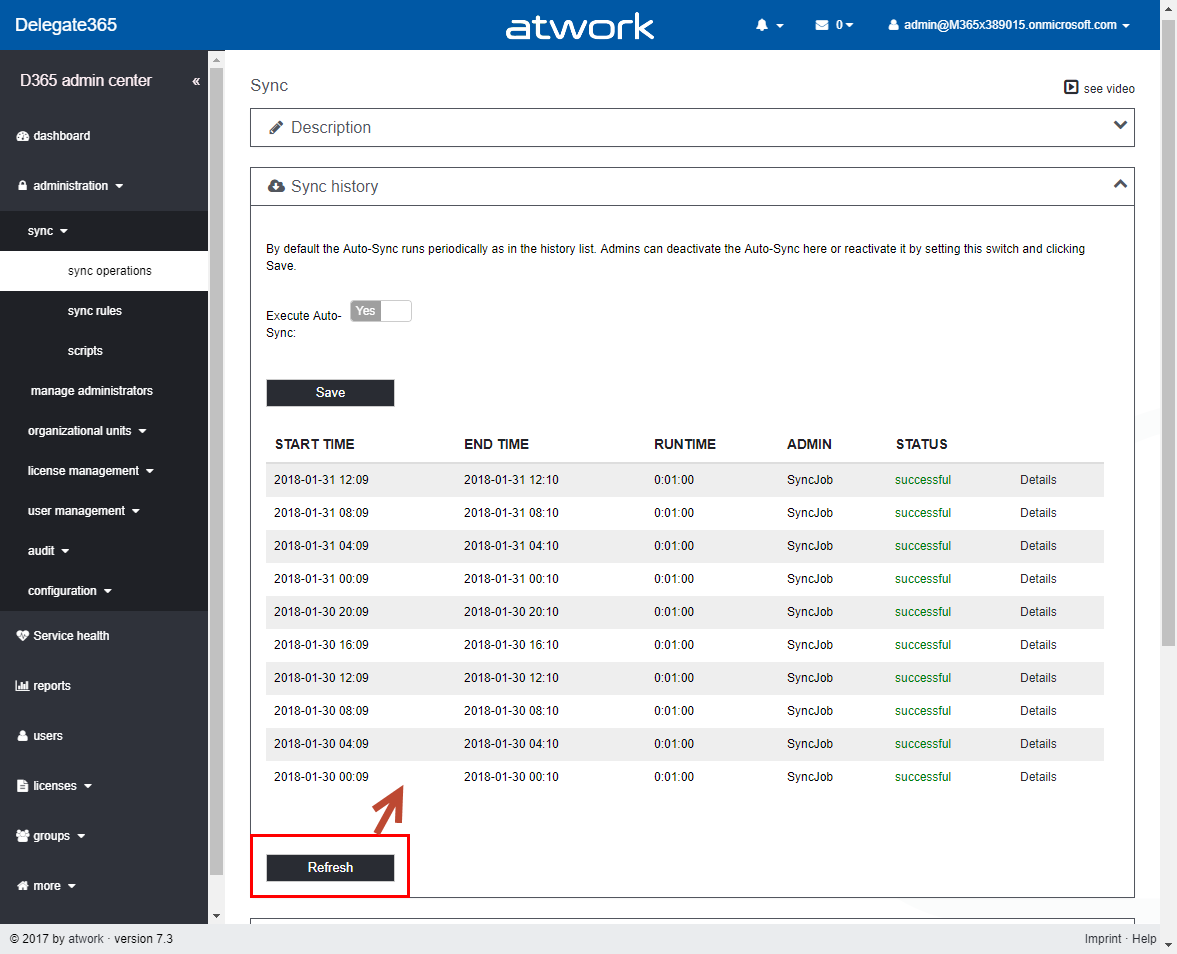
Task: Collapse sidebar with double chevron icon
Action: (196, 81)
